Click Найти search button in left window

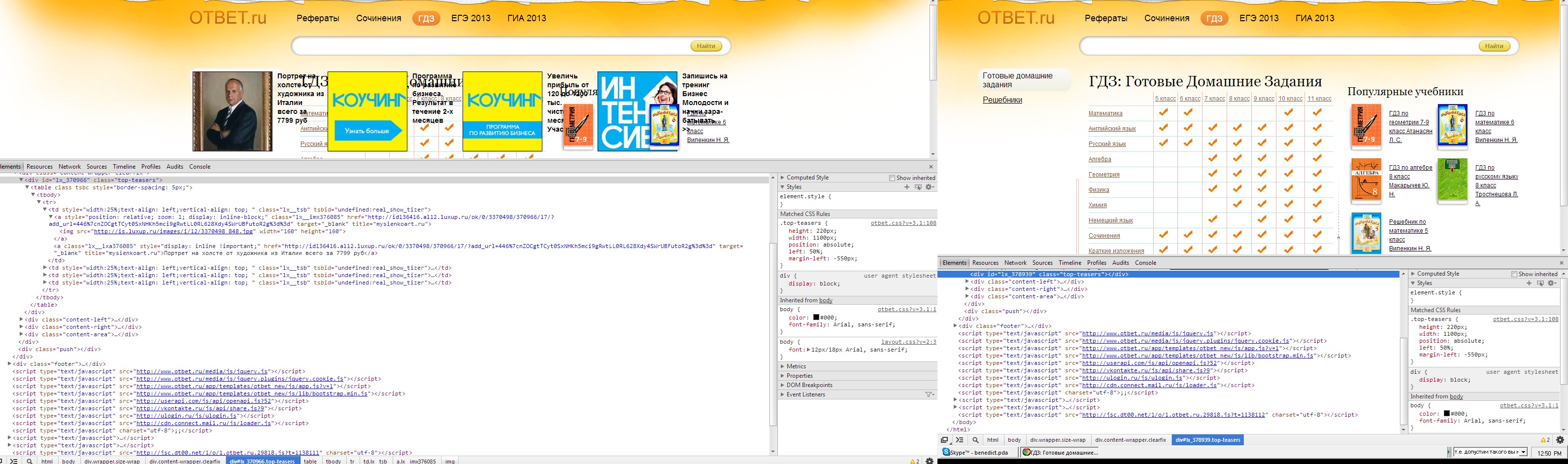pos(706,46)
